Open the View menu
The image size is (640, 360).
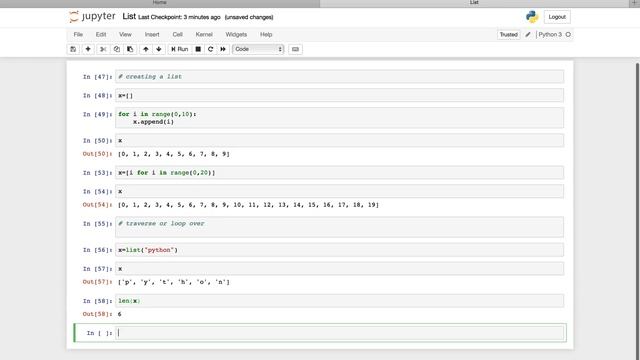click(125, 34)
